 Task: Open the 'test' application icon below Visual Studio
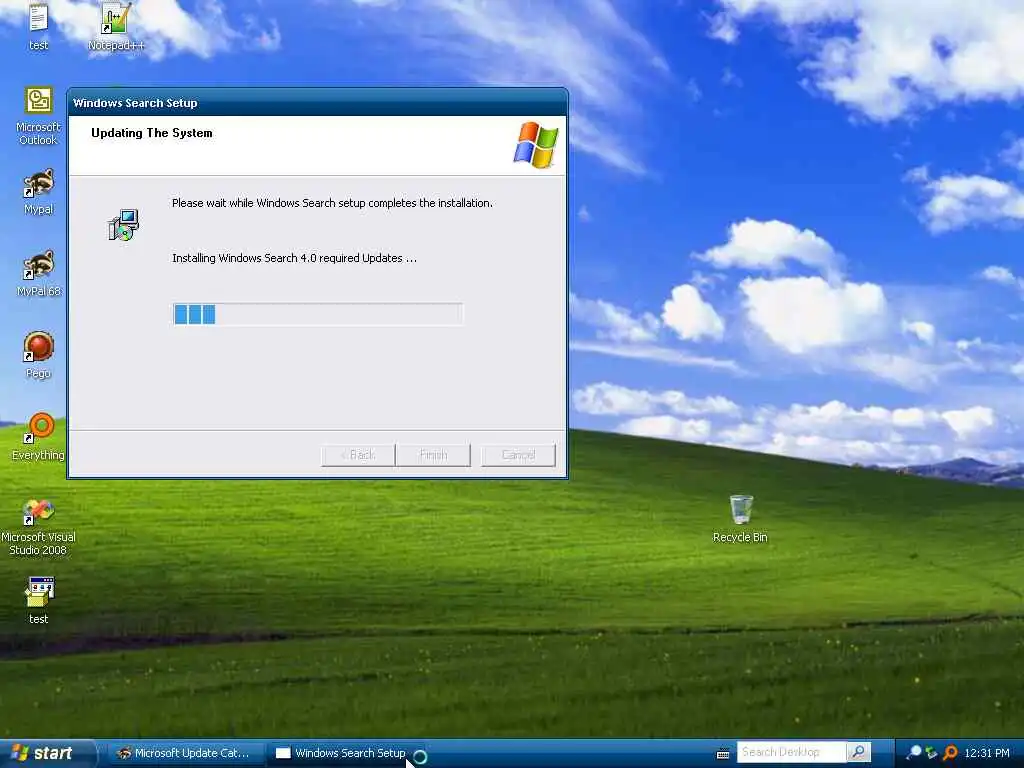pyautogui.click(x=39, y=600)
